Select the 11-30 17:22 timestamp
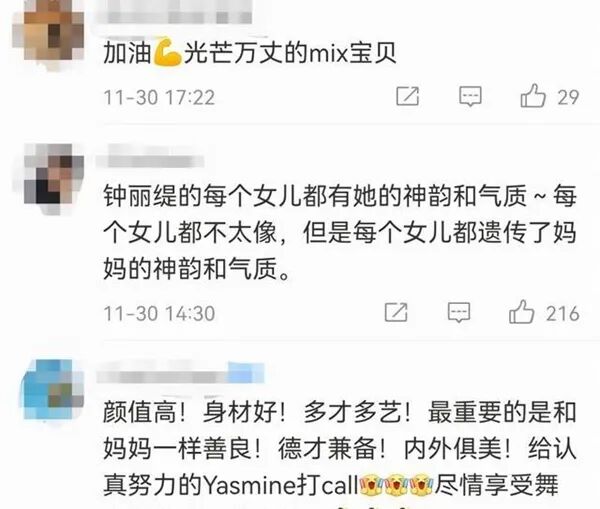The image size is (600, 509). [x=159, y=98]
